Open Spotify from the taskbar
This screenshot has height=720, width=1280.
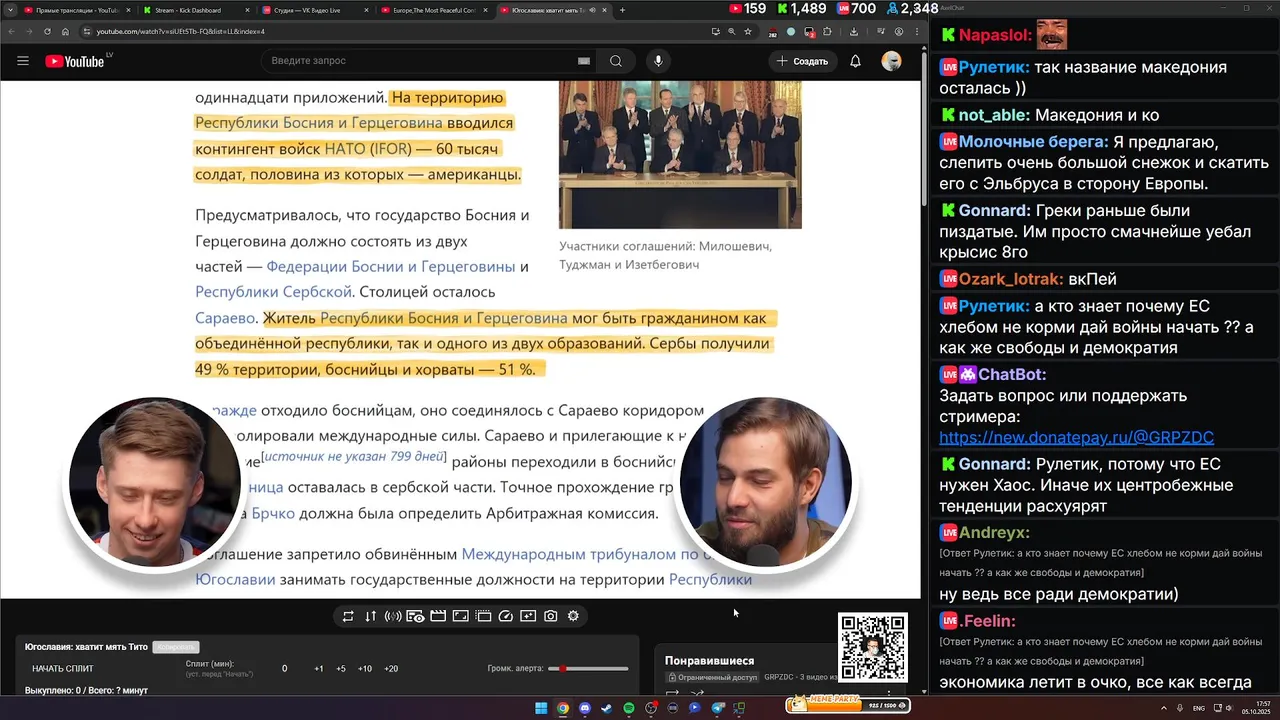click(628, 708)
